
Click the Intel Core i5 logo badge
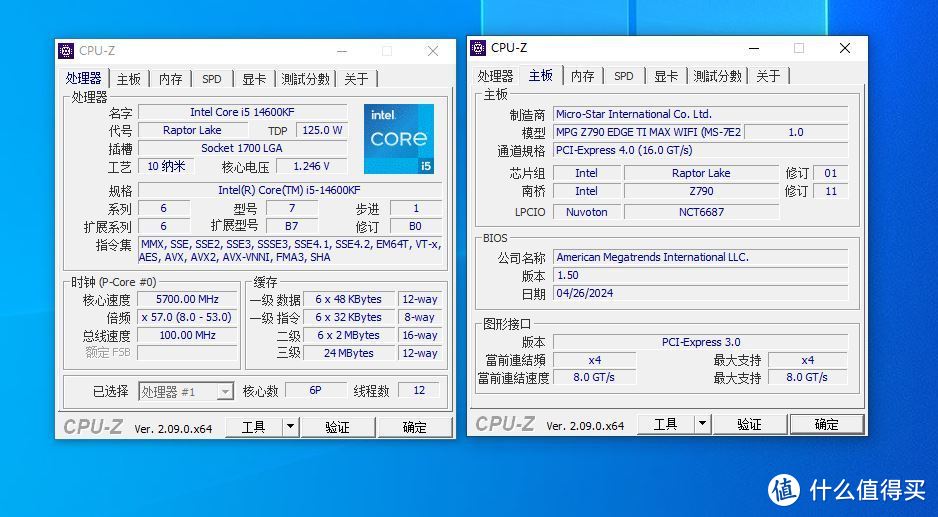pyautogui.click(x=399, y=139)
